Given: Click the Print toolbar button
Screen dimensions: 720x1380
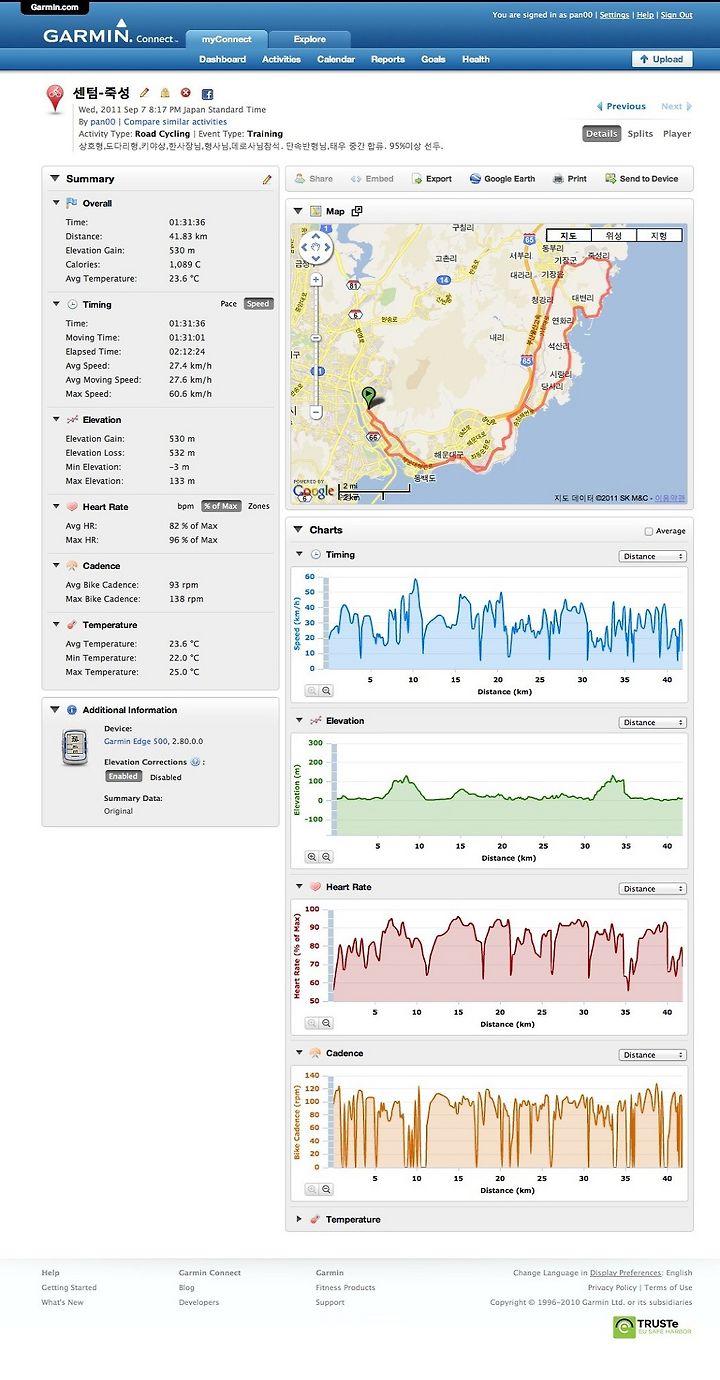Looking at the screenshot, I should click(570, 179).
